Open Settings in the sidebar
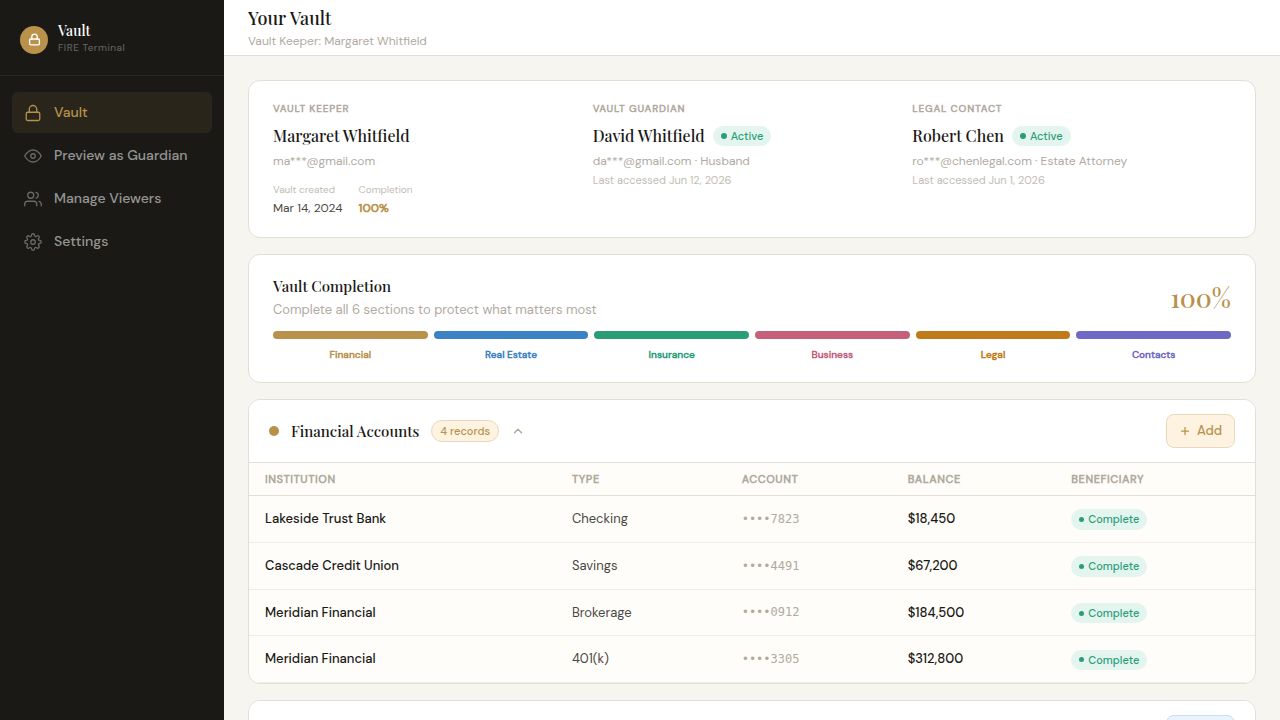This screenshot has width=1280, height=720. pos(112,241)
